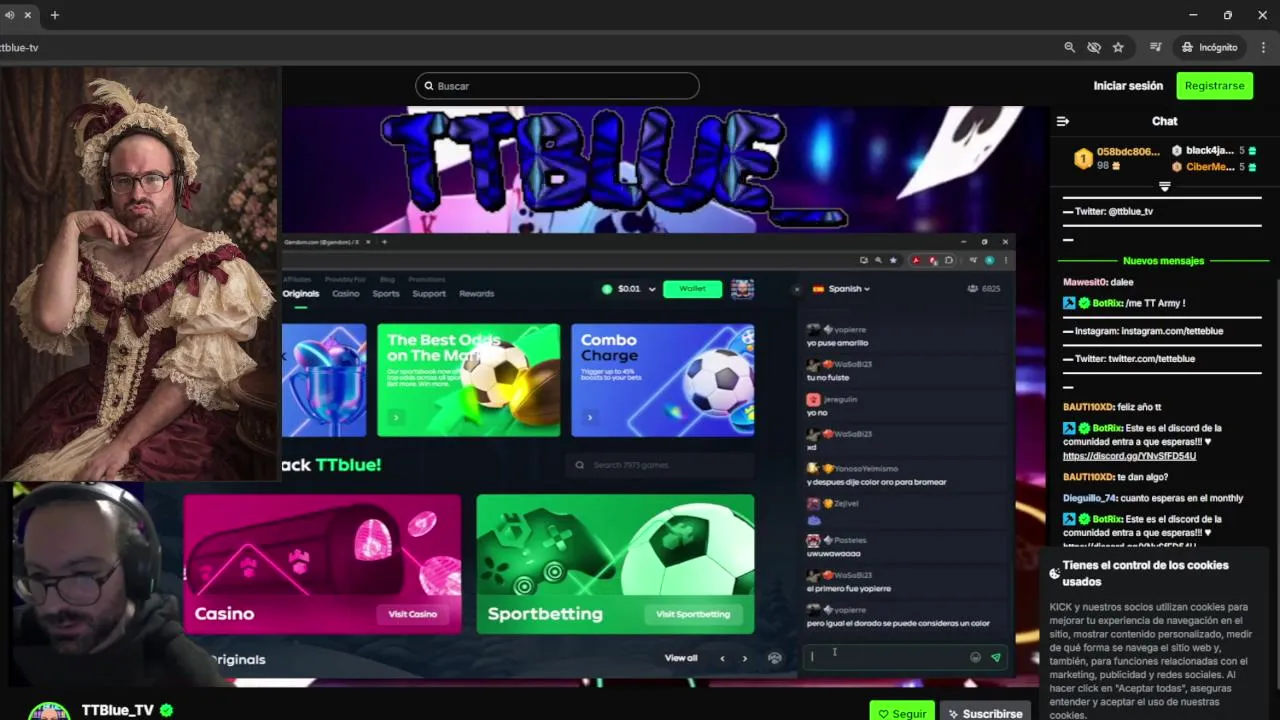
Task: Click previous arrow beside View all
Action: (x=722, y=658)
